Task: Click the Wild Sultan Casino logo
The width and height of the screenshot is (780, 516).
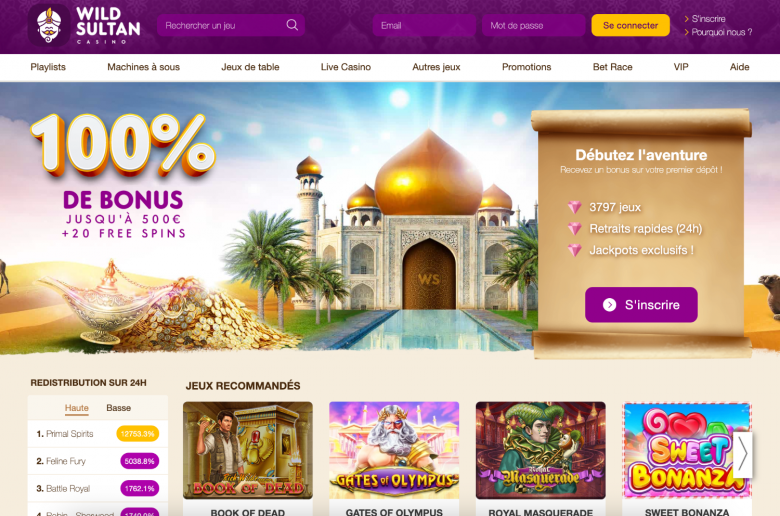Action: [84, 25]
